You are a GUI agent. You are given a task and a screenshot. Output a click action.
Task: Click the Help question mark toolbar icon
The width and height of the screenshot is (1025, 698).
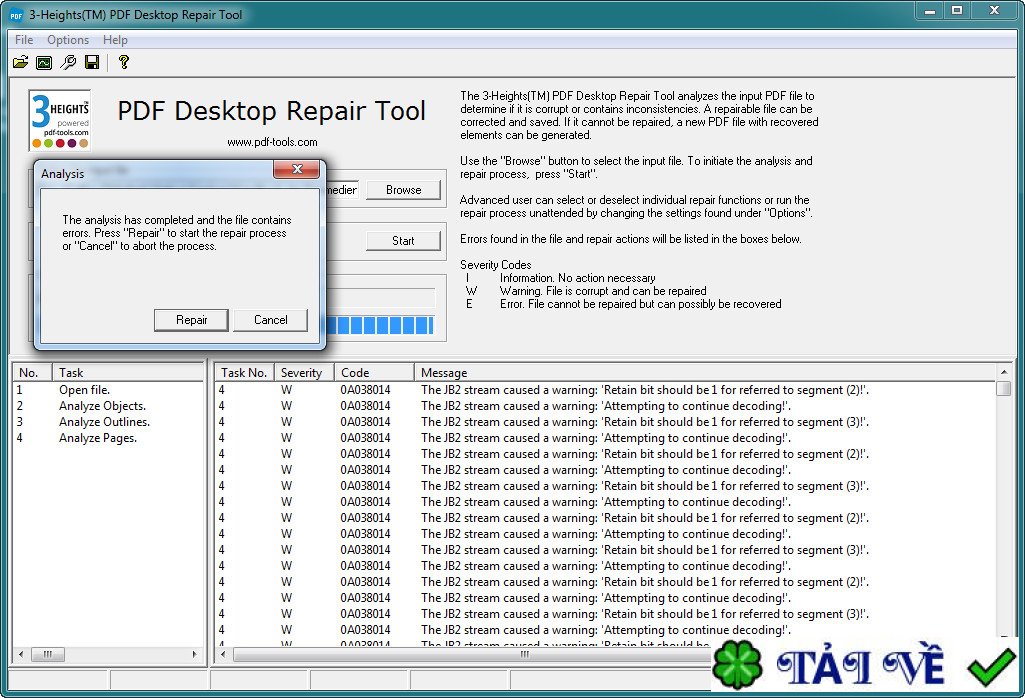pos(123,63)
